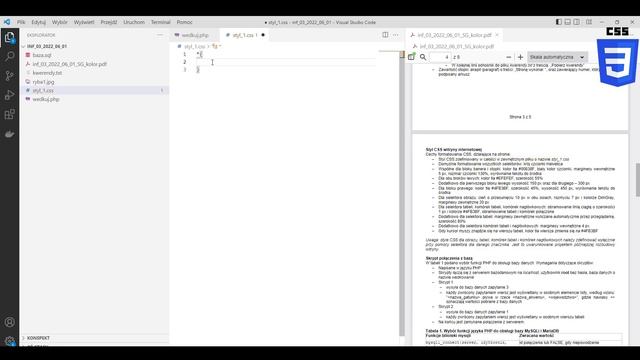Open the Source Control view
Image resolution: width=640 pixels, height=360 pixels.
pyautogui.click(x=9, y=76)
